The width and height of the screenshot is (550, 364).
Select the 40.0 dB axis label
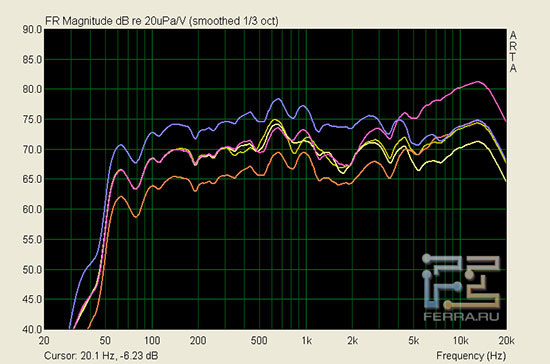(32, 329)
